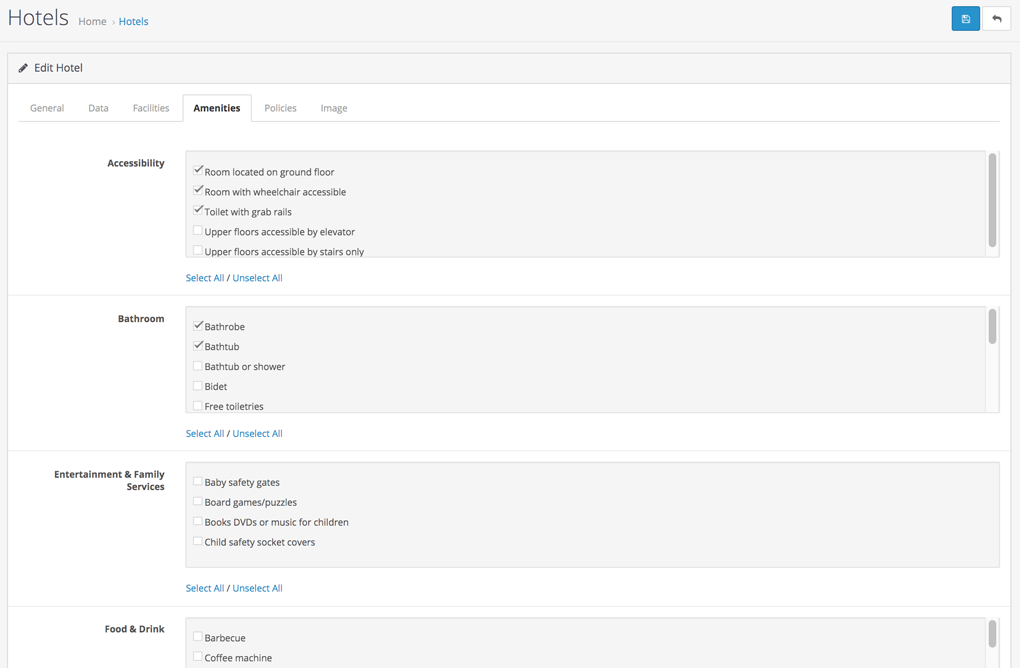This screenshot has height=668, width=1020.
Task: Check Upper floors accessible by stairs only
Action: click(198, 250)
